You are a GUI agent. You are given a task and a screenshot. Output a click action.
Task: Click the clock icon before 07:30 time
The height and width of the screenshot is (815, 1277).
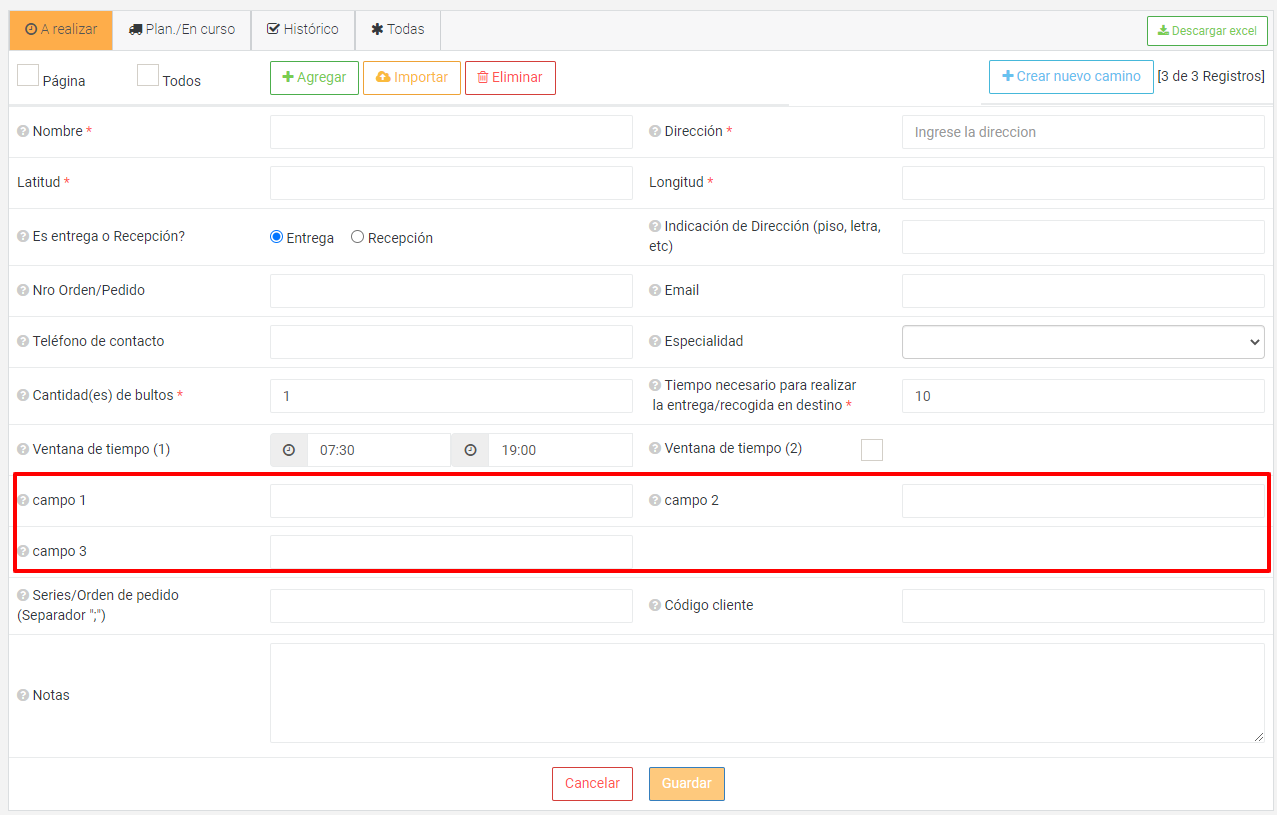click(x=289, y=450)
